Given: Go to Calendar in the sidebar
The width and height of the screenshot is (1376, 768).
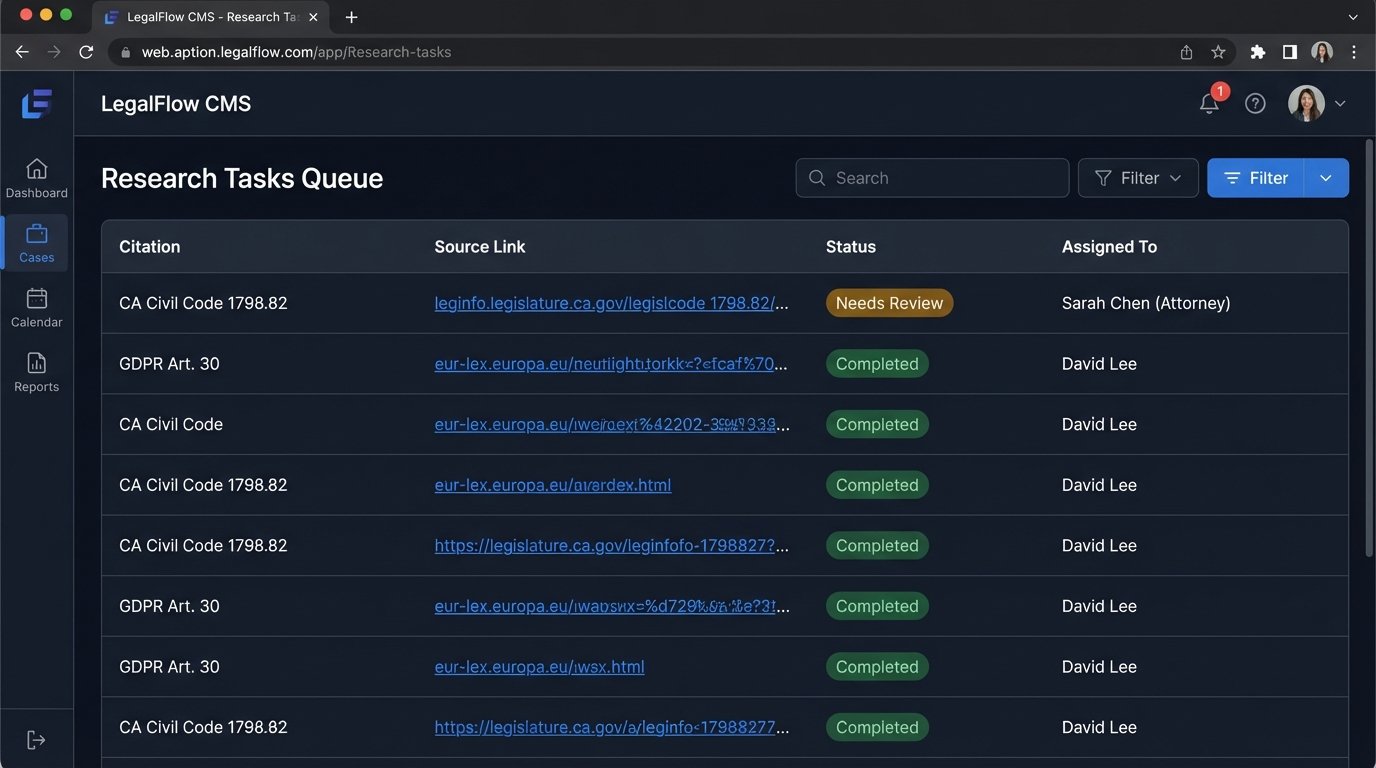Looking at the screenshot, I should (x=36, y=308).
